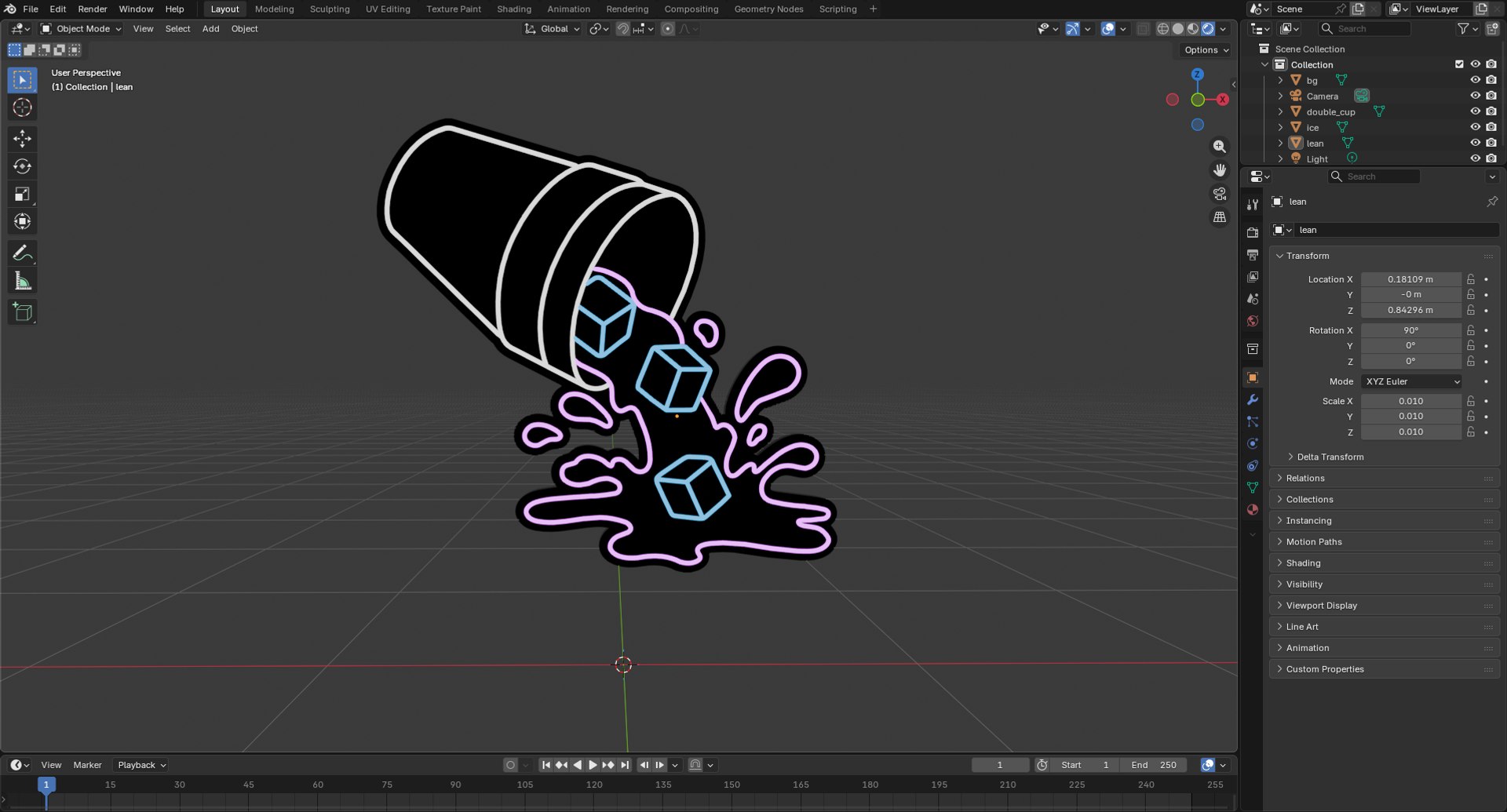Open the Object Constraints properties tab
The width and height of the screenshot is (1507, 812).
1253,465
